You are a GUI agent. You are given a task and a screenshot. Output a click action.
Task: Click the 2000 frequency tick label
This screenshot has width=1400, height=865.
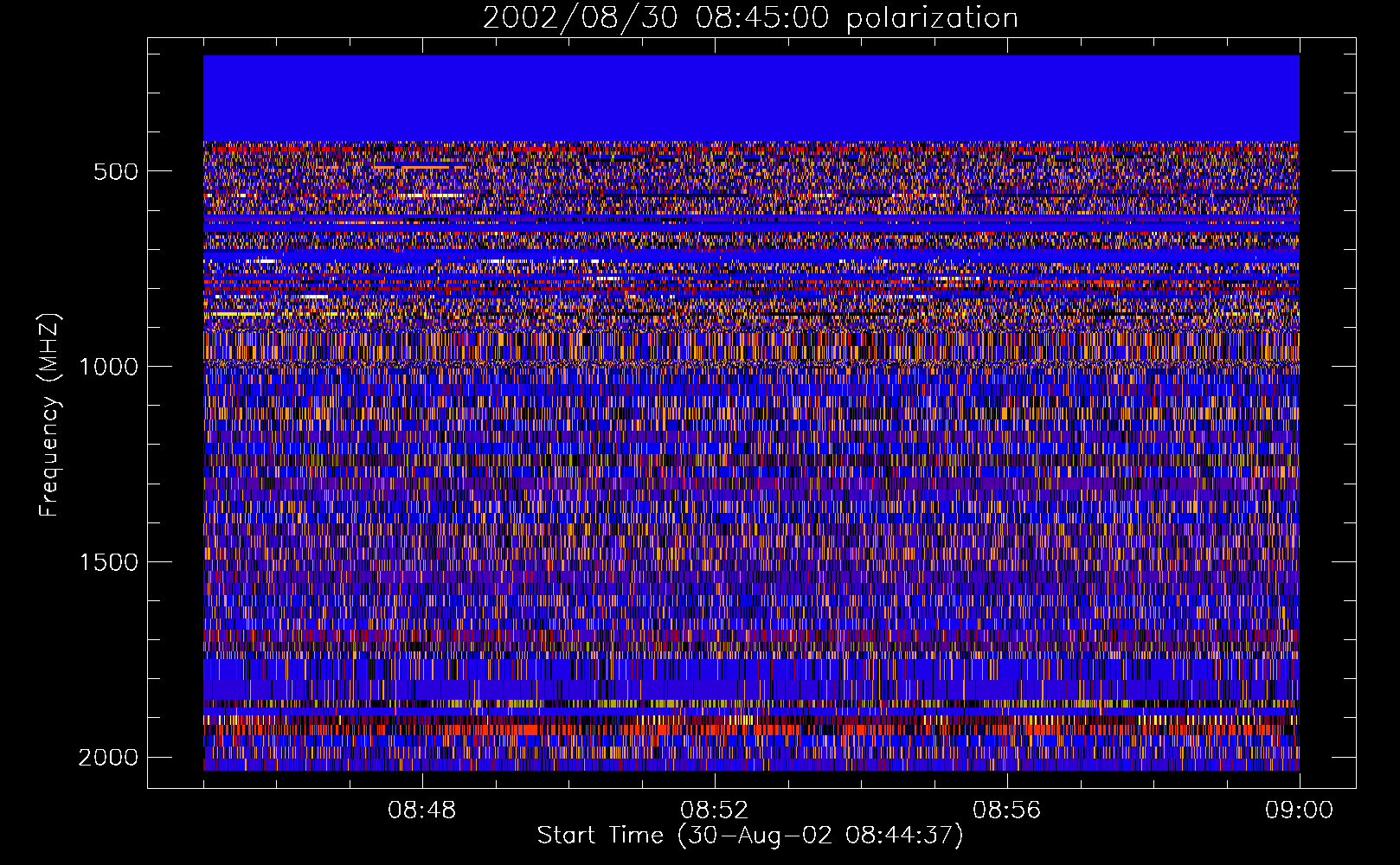[108, 758]
